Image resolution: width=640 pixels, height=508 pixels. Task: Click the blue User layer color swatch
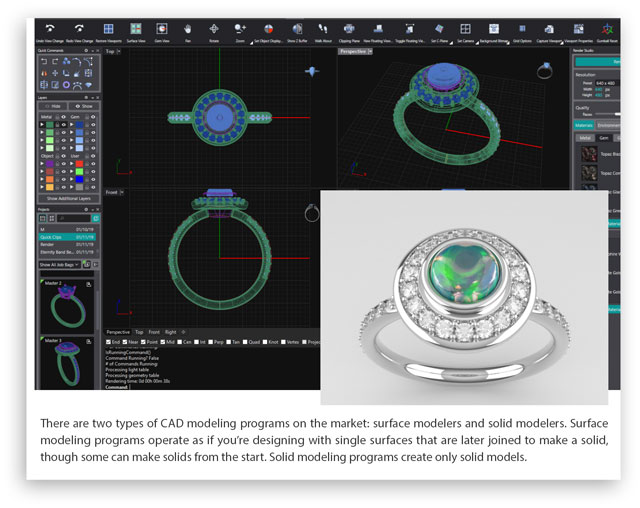click(x=79, y=180)
